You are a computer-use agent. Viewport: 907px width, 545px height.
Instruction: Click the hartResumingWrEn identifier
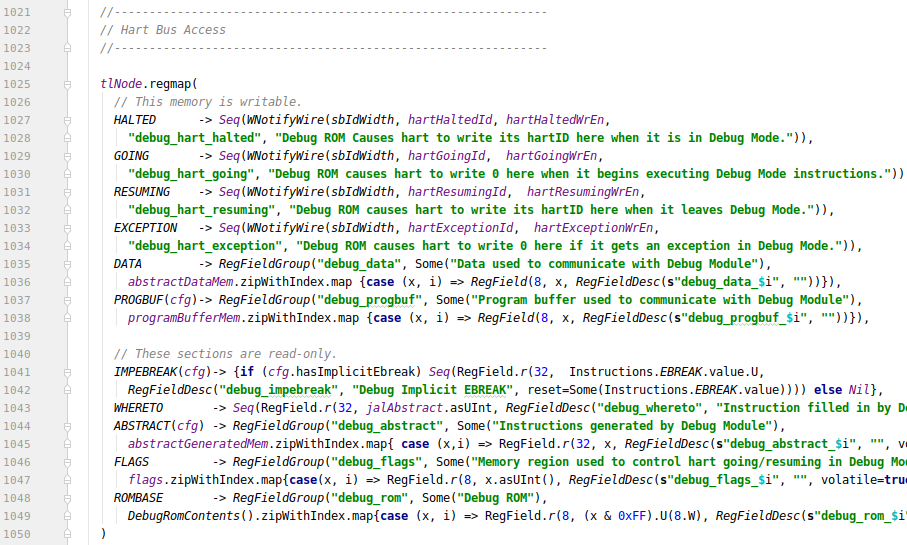point(583,192)
